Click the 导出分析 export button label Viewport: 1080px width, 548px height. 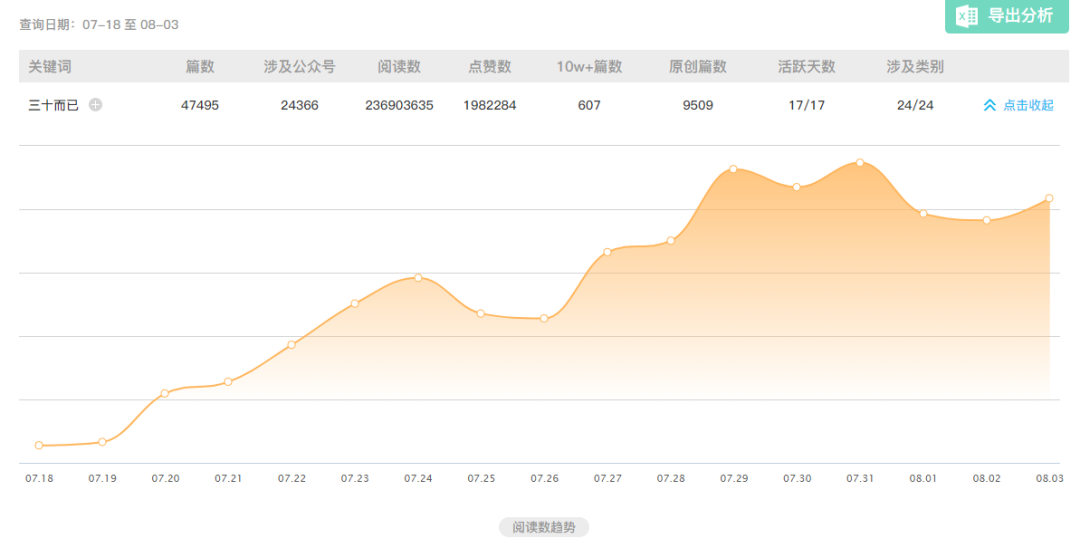pyautogui.click(x=1021, y=15)
